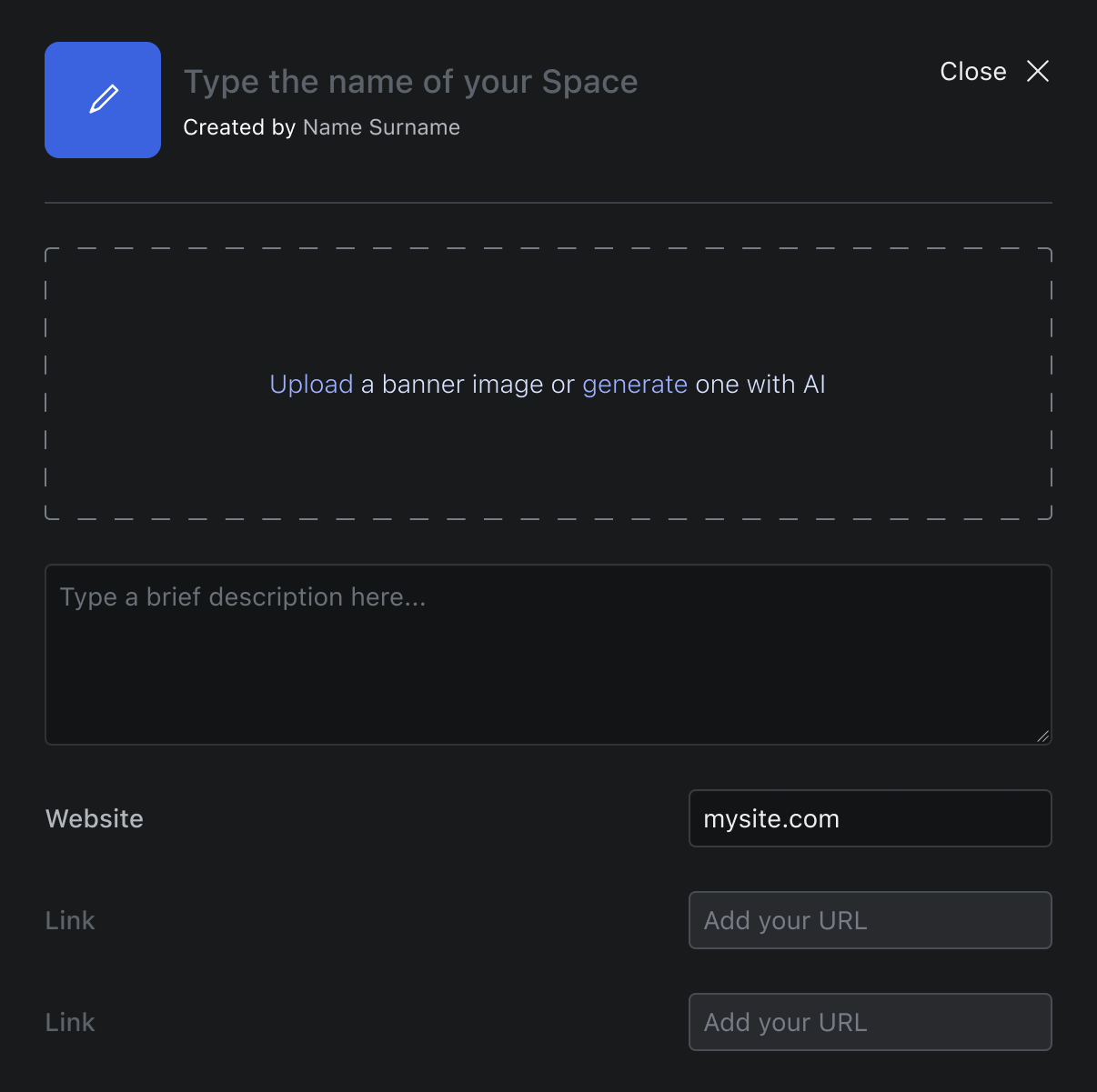
Task: Click the 'a banner image or' text
Action: coord(468,385)
